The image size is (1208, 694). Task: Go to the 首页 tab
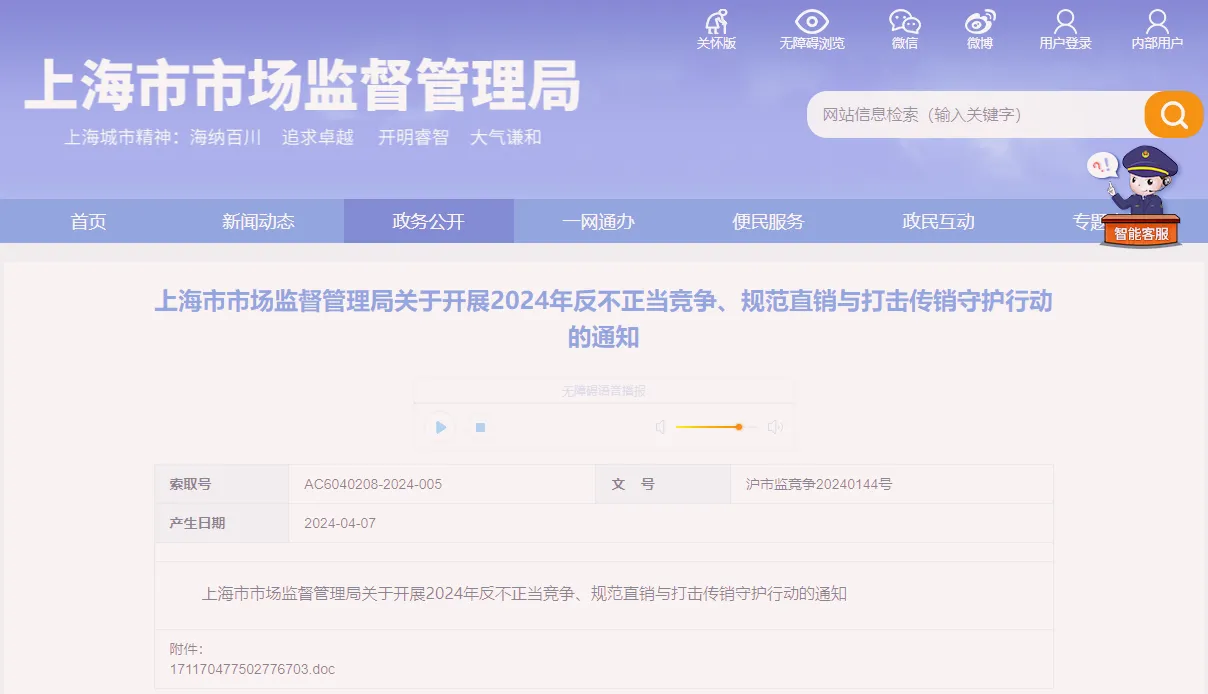click(x=88, y=221)
